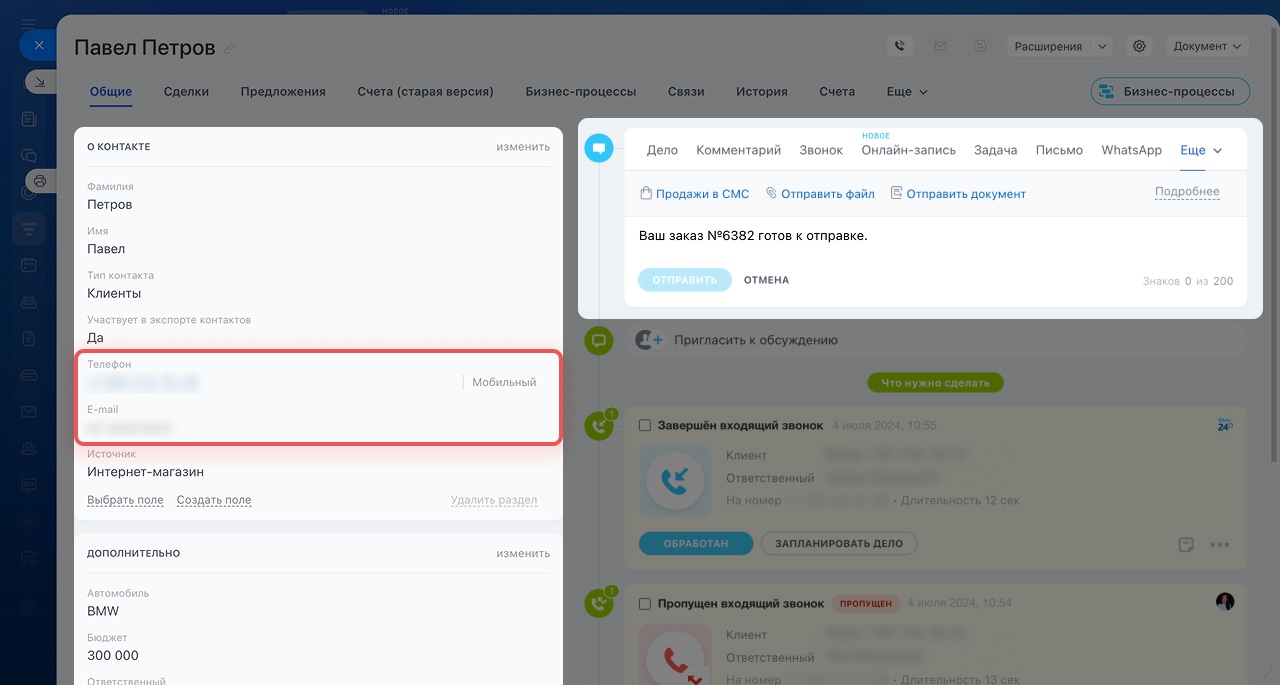Viewport: 1280px width, 685px height.
Task: Open the Документ dropdown
Action: coord(1207,46)
